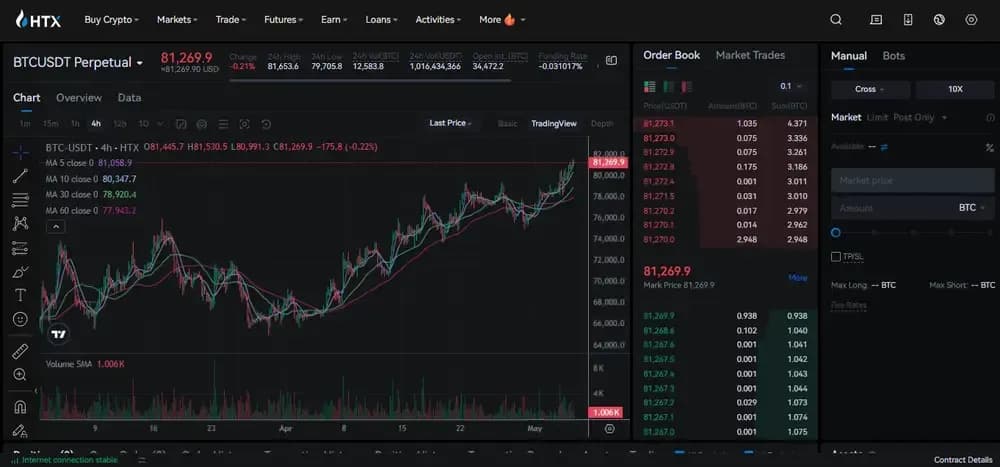Select the pattern drawing tool

(20, 223)
